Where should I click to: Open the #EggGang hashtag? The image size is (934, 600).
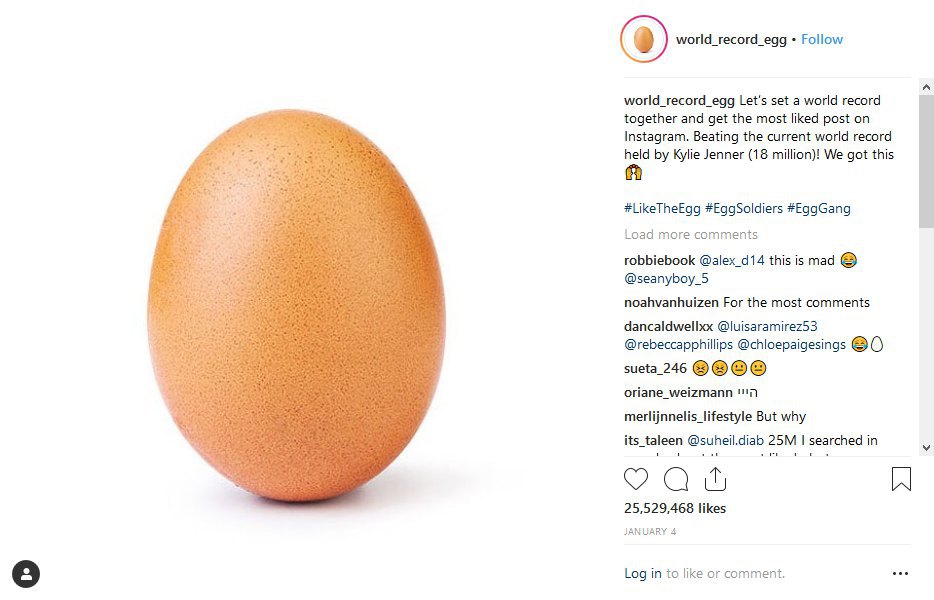coord(819,208)
